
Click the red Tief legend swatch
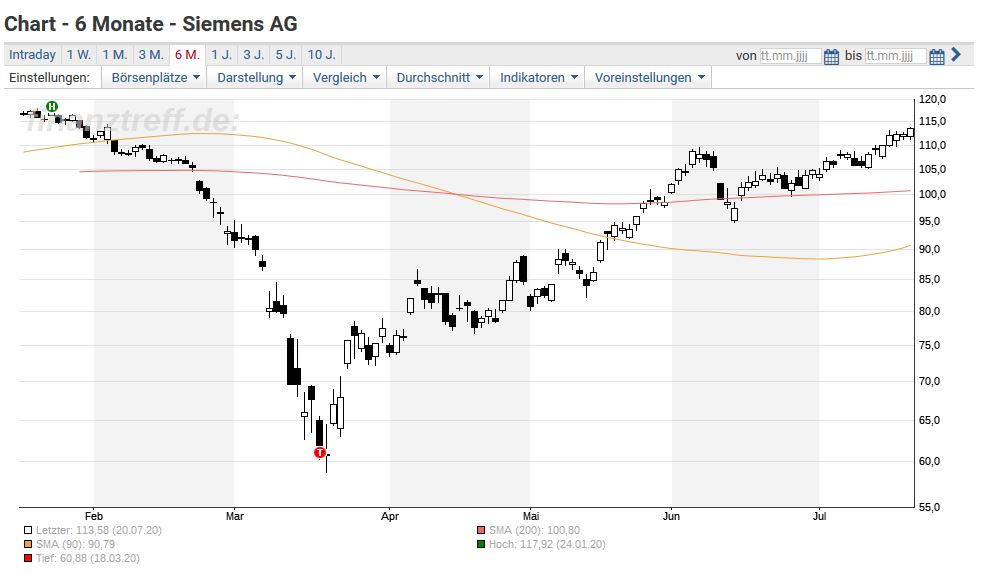[28, 558]
